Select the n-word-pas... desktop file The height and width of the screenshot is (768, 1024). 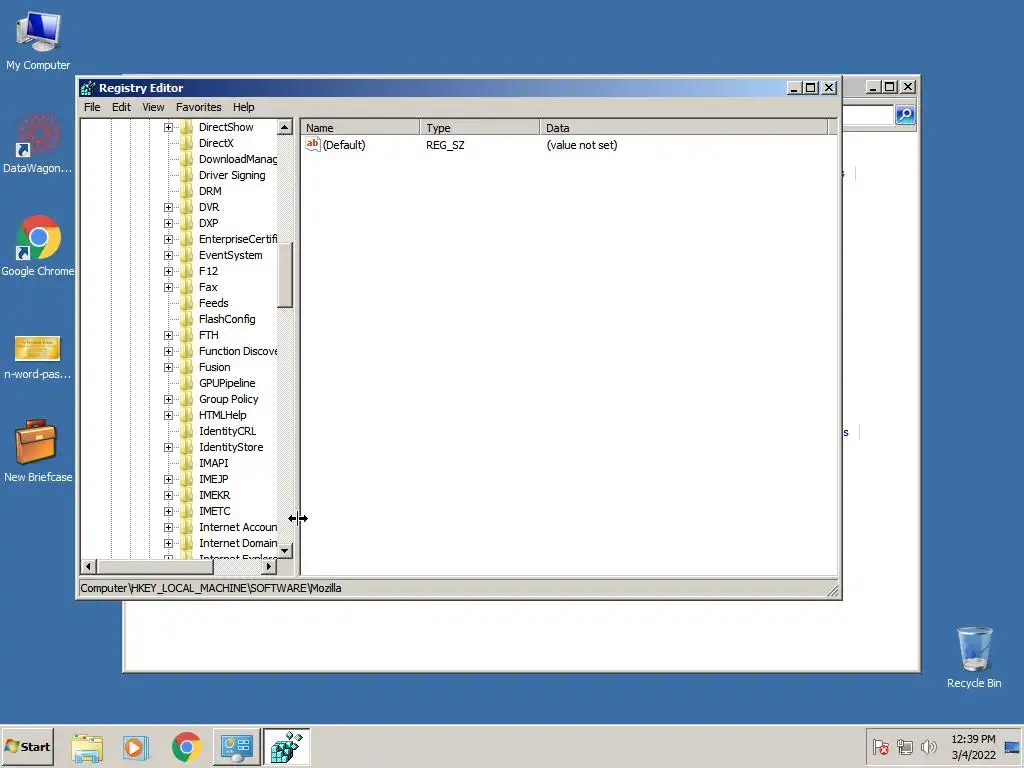tap(38, 358)
